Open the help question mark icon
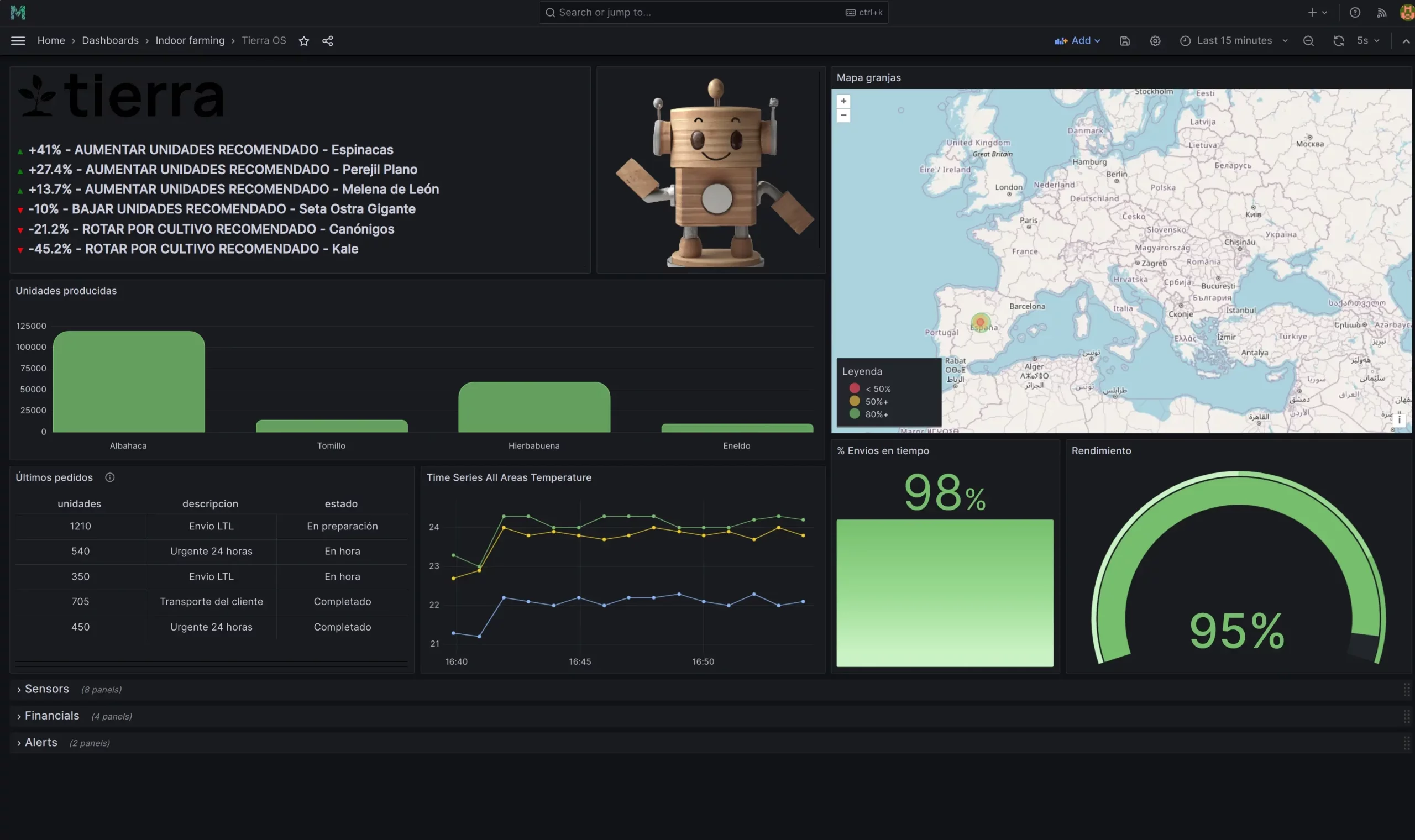The height and width of the screenshot is (840, 1415). (x=1354, y=13)
